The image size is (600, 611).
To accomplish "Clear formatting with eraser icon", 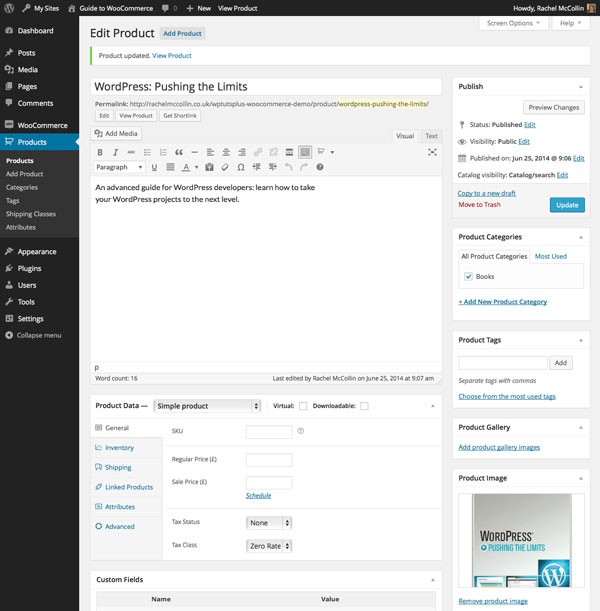I will tap(225, 167).
